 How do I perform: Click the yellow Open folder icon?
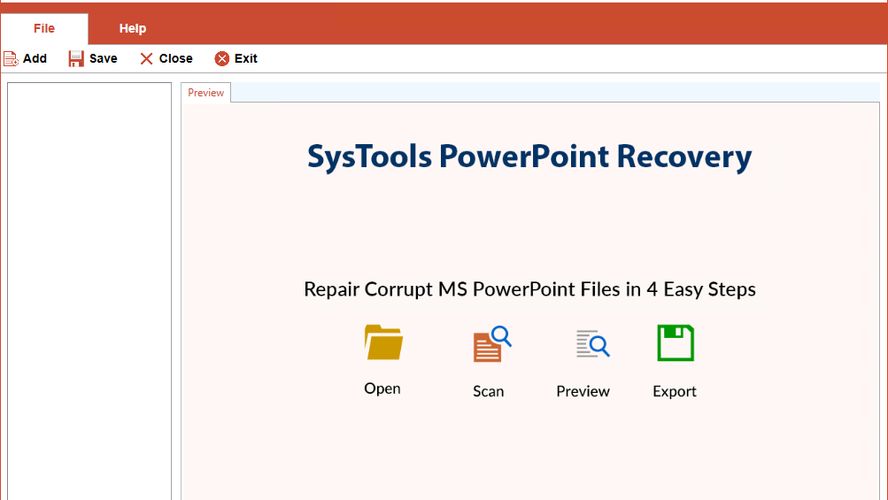[383, 342]
